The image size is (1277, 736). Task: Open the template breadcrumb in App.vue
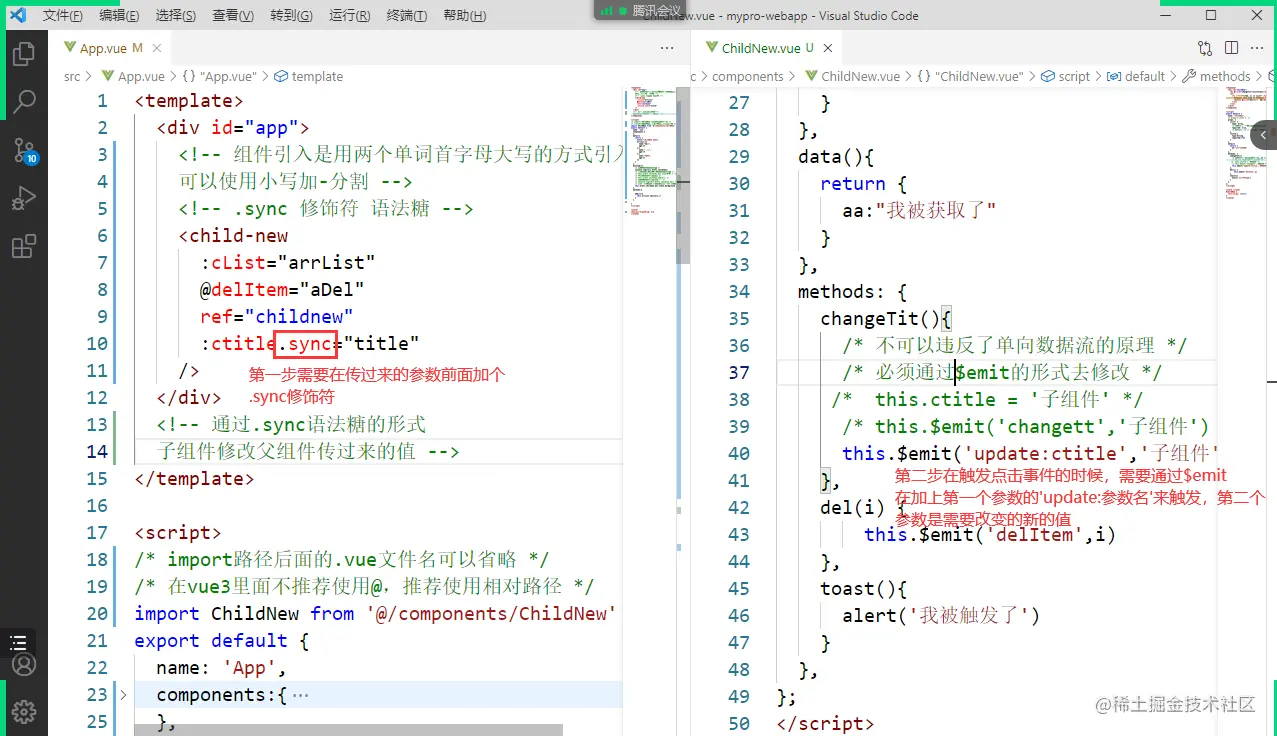tap(309, 76)
